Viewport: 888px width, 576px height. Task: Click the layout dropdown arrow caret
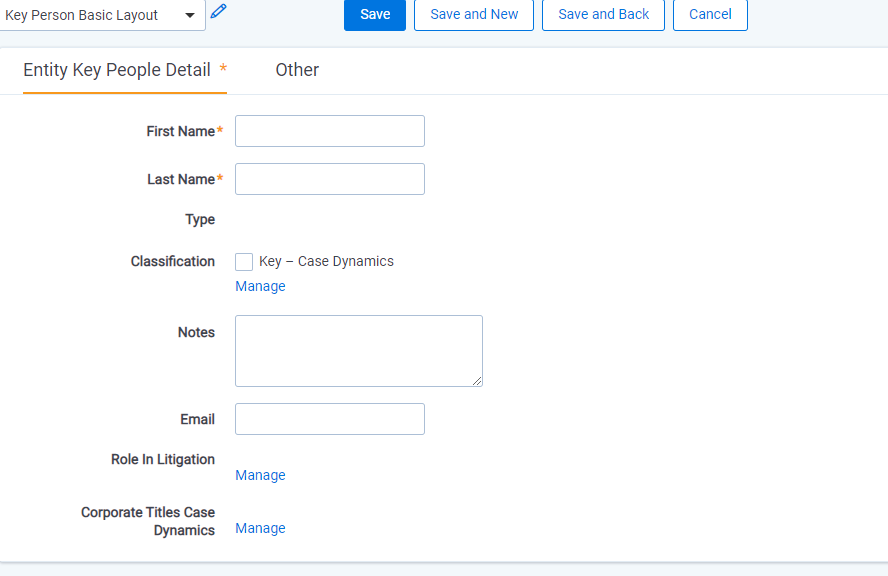(x=190, y=15)
